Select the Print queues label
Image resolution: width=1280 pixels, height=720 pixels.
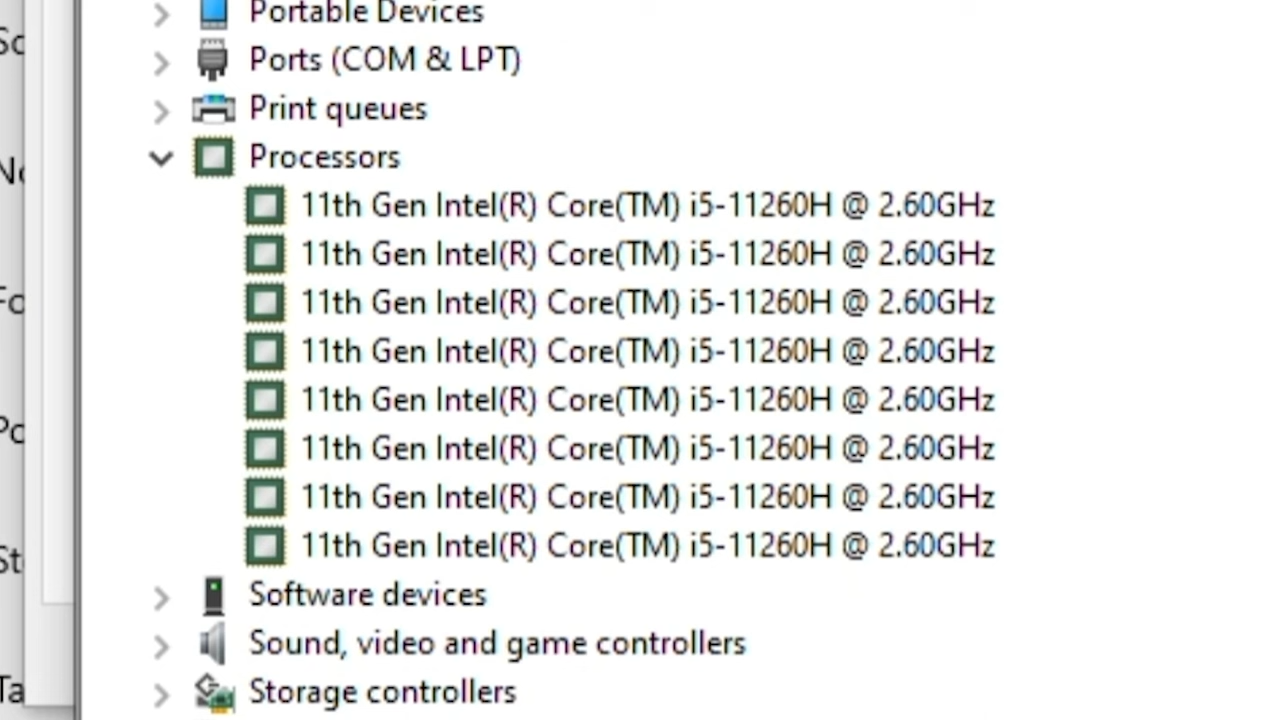(x=338, y=108)
